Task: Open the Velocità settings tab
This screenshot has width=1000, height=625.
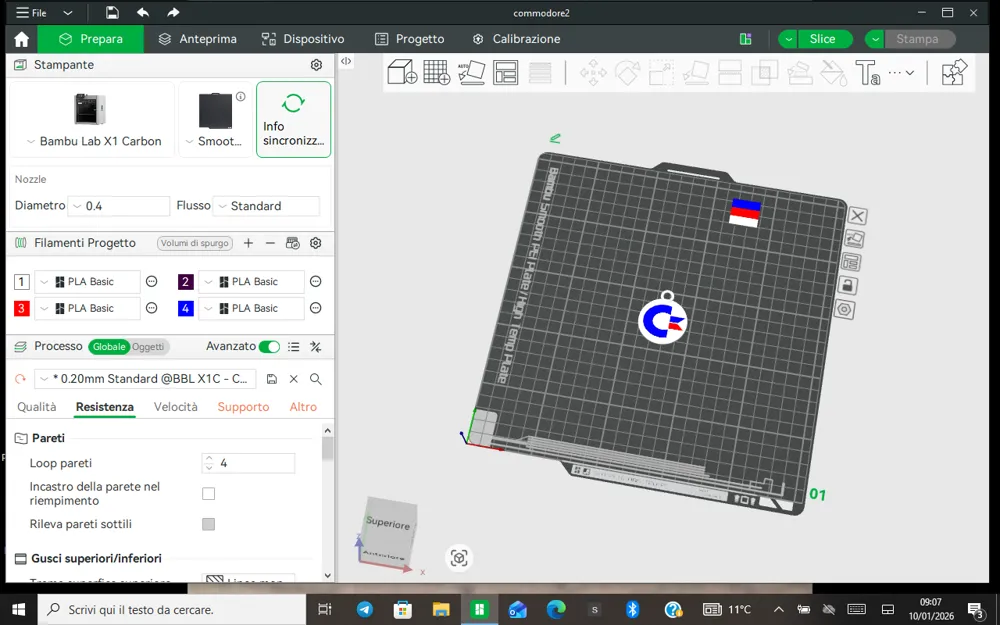Action: coord(175,407)
